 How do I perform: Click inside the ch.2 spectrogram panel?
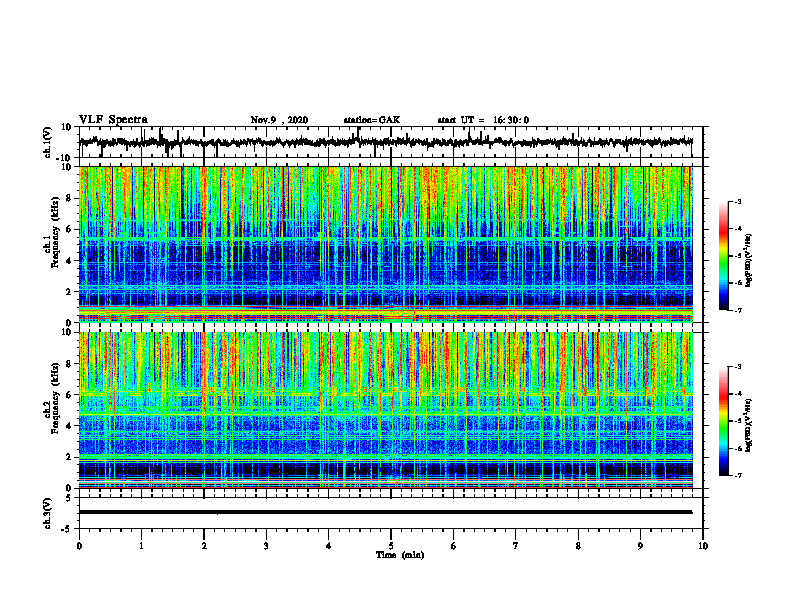pyautogui.click(x=385, y=410)
